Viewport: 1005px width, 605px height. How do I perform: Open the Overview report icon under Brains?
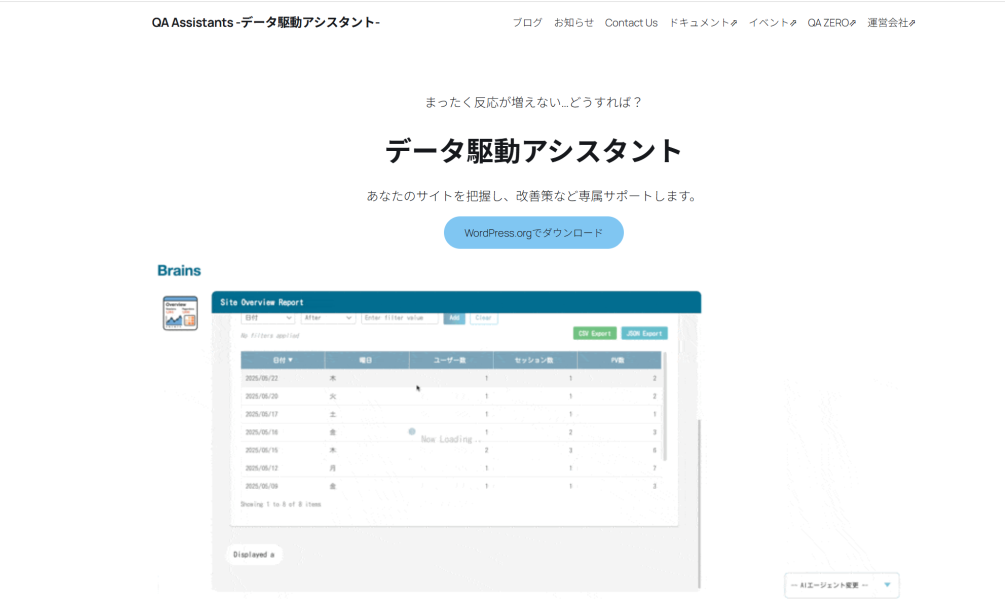pyautogui.click(x=180, y=313)
